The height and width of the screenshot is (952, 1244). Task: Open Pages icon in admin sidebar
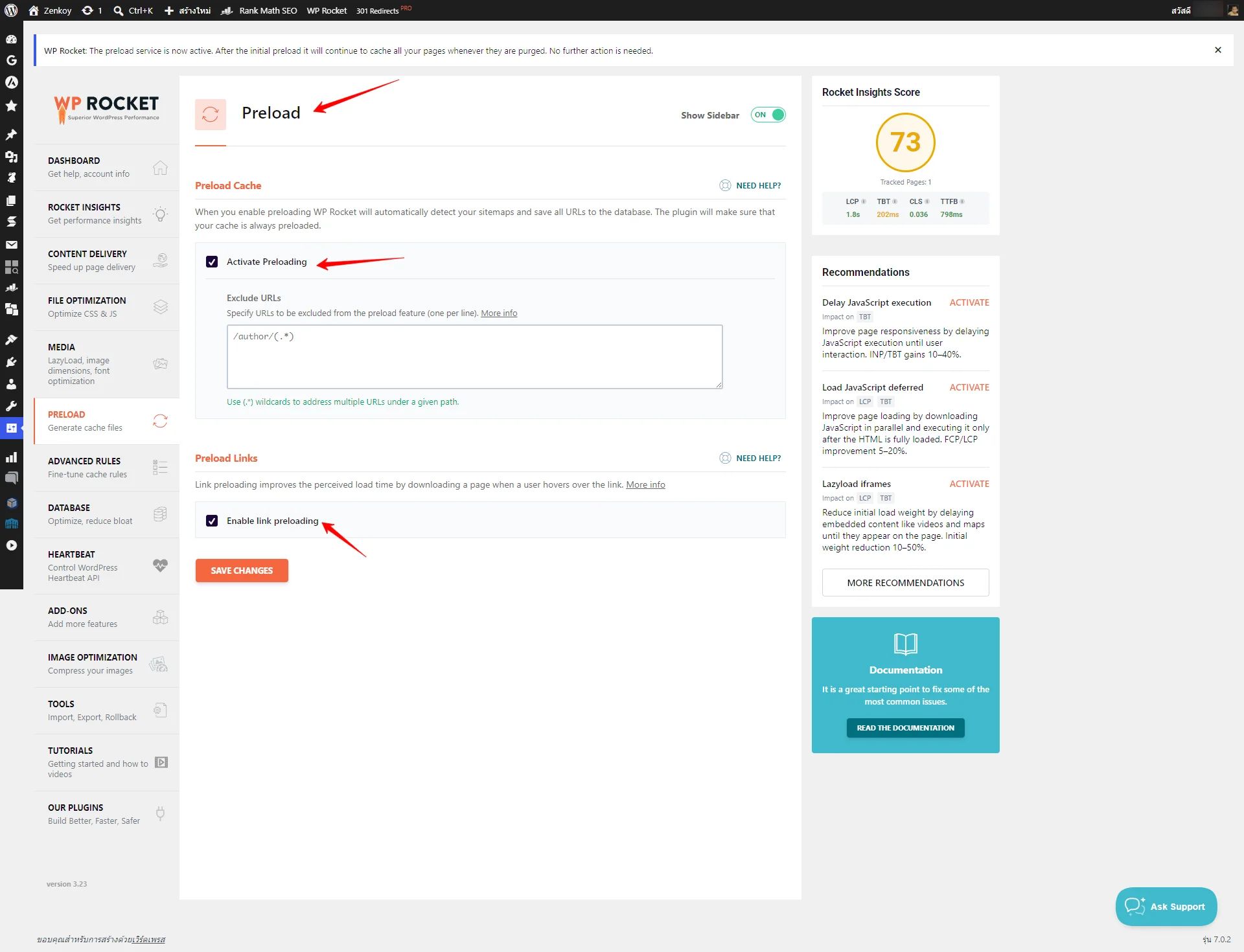(11, 200)
